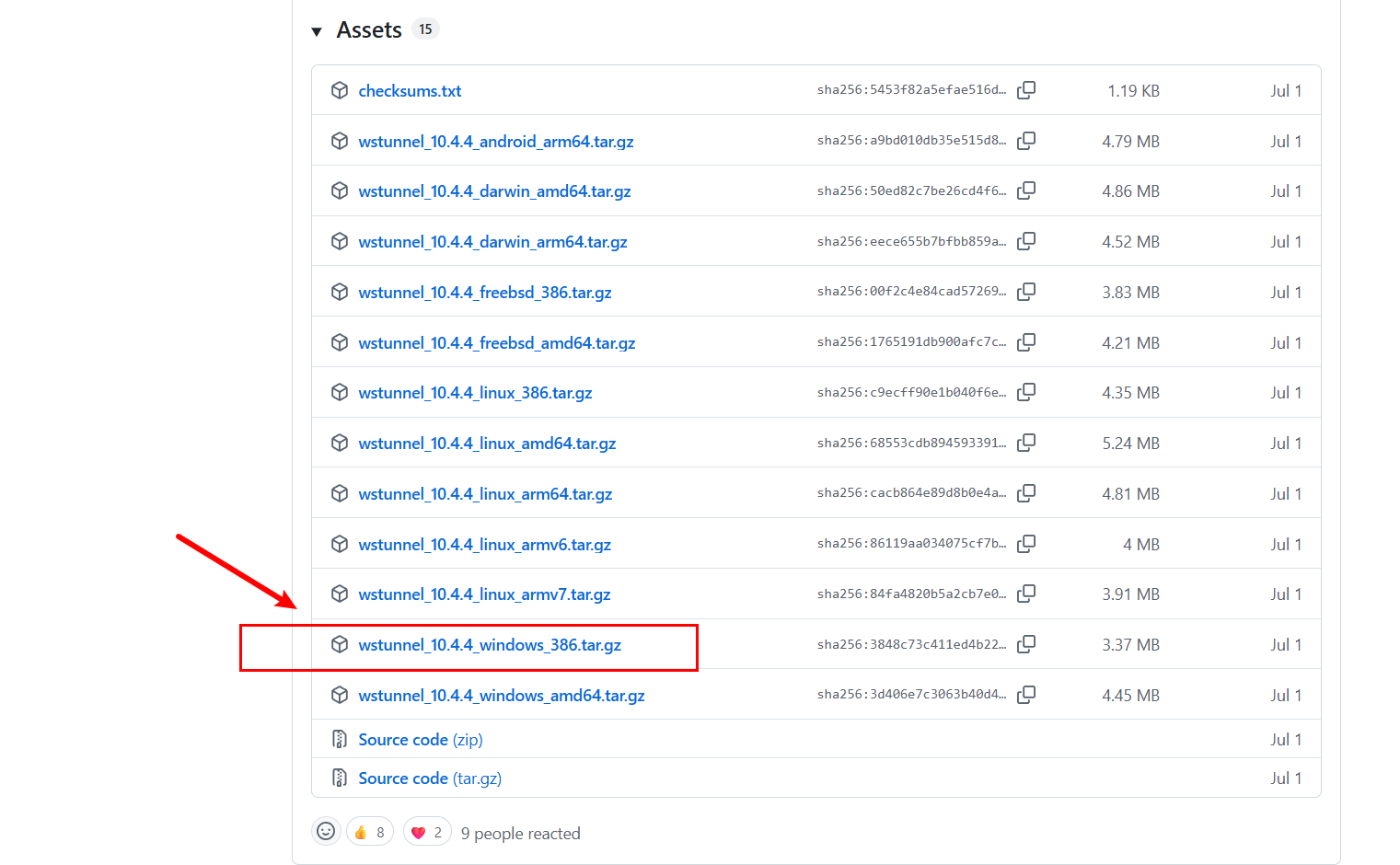Copy SHA256 for freebsd_386 archive
Screen dimensions: 1400x865
(1026, 292)
